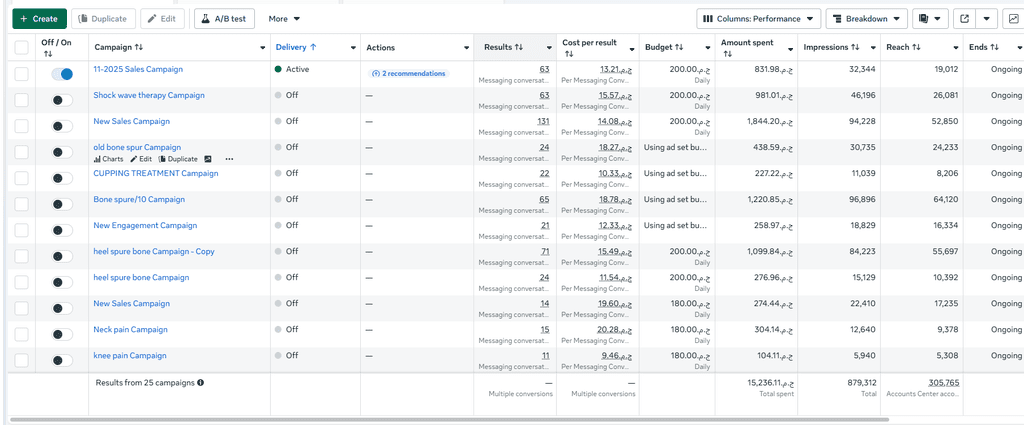This screenshot has height=425, width=1024.
Task: Sort the table by Amount spent header
Action: [750, 47]
